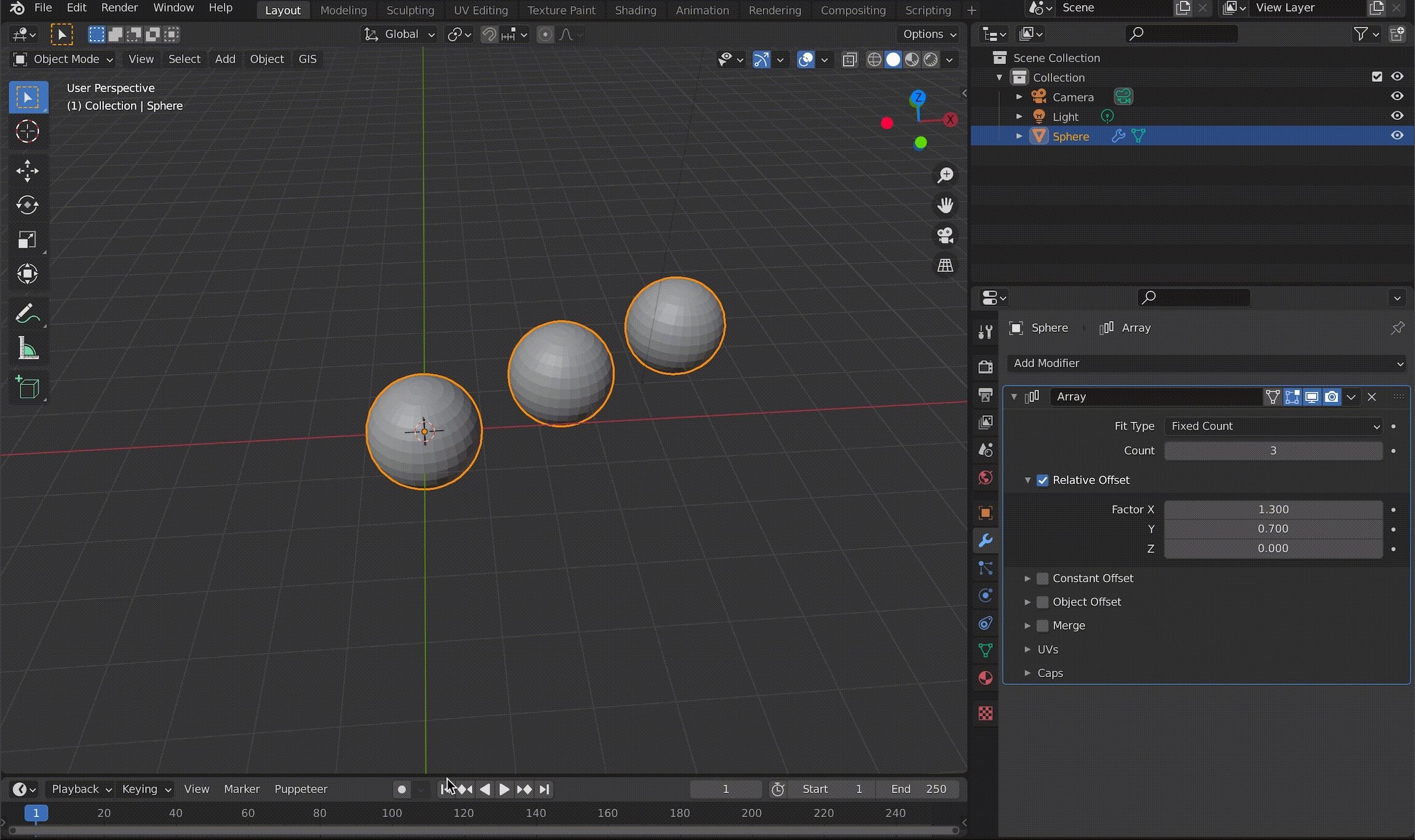Select the Add Cube tool
1415x840 pixels.
pos(27,387)
